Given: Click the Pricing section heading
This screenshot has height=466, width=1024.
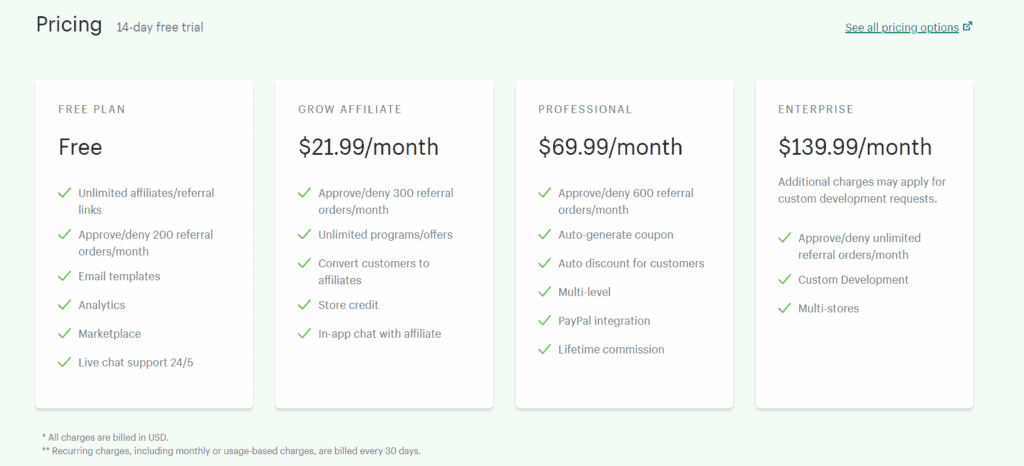Looking at the screenshot, I should (x=69, y=25).
